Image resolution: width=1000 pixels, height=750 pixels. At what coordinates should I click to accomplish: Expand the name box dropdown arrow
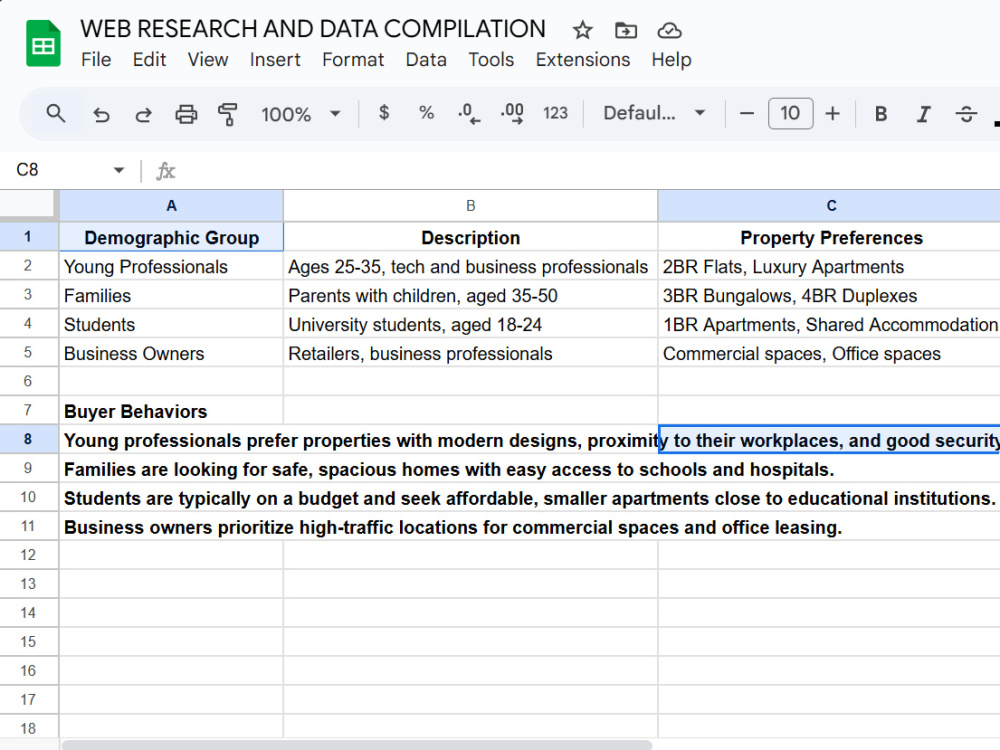(118, 170)
